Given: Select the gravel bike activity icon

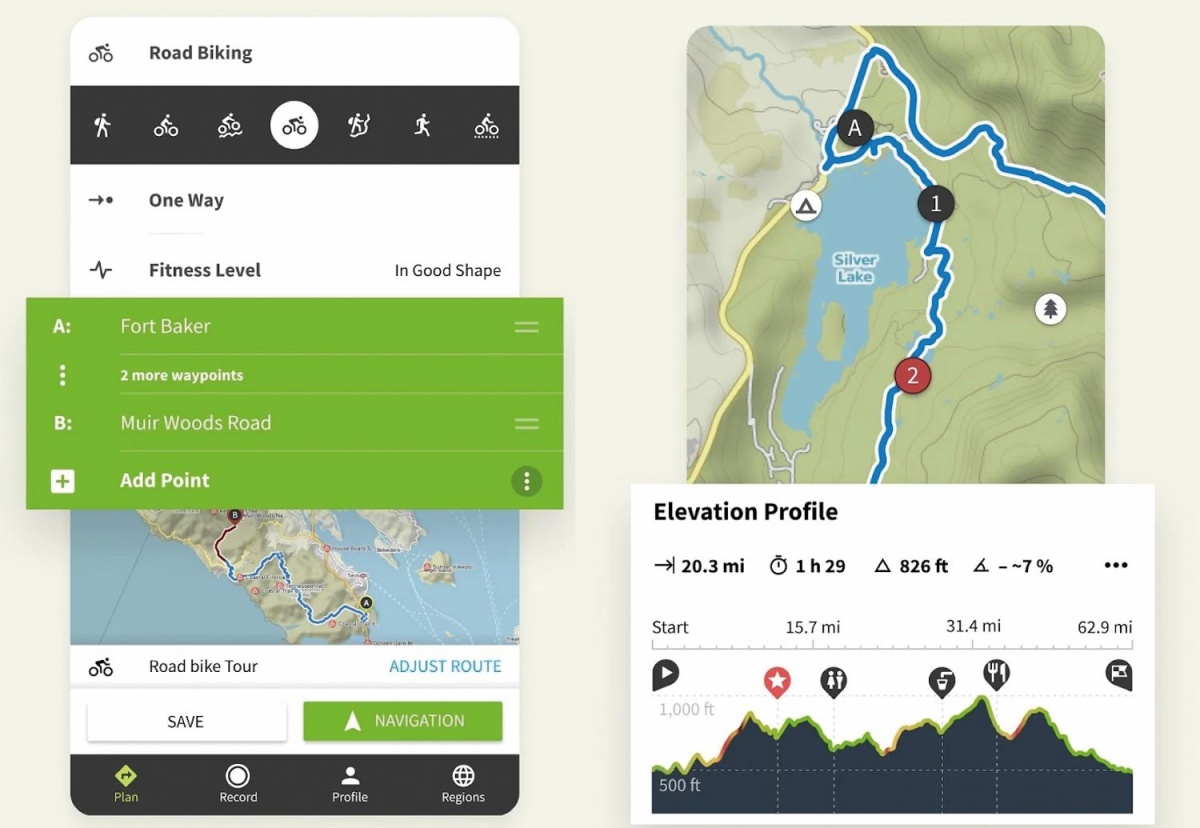Looking at the screenshot, I should [x=487, y=125].
